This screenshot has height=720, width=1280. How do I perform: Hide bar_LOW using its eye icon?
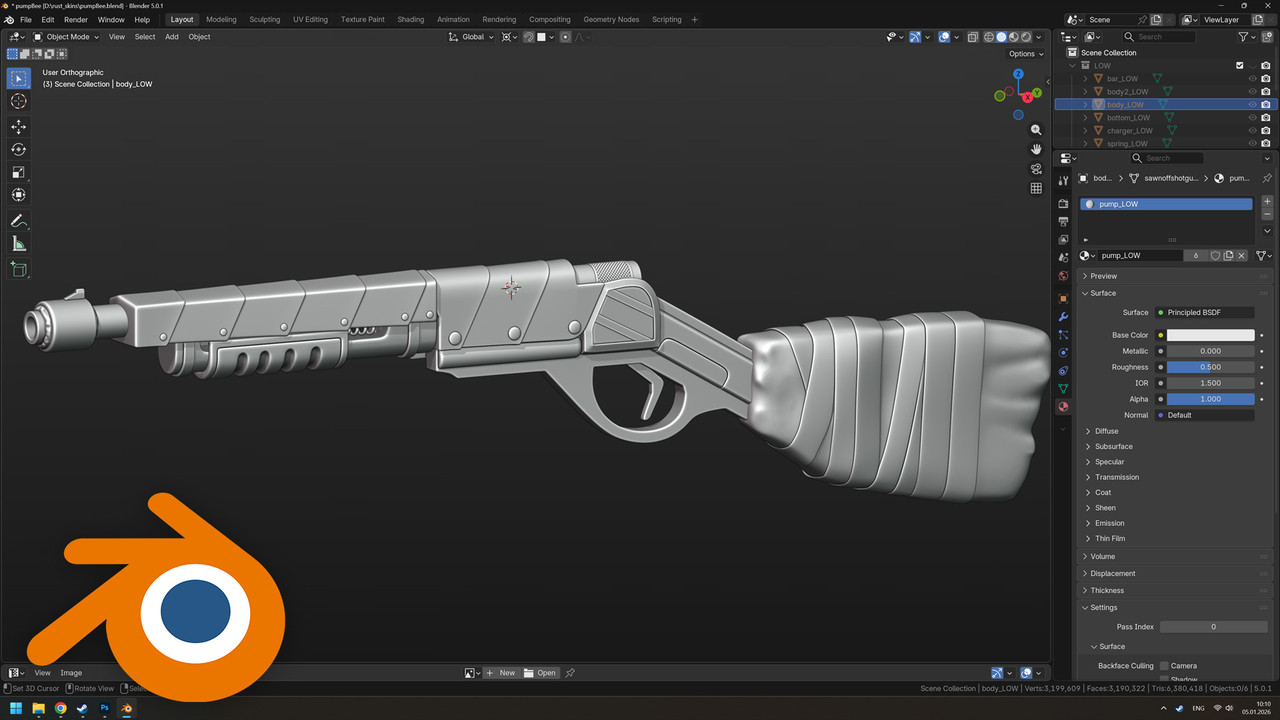pos(1252,78)
